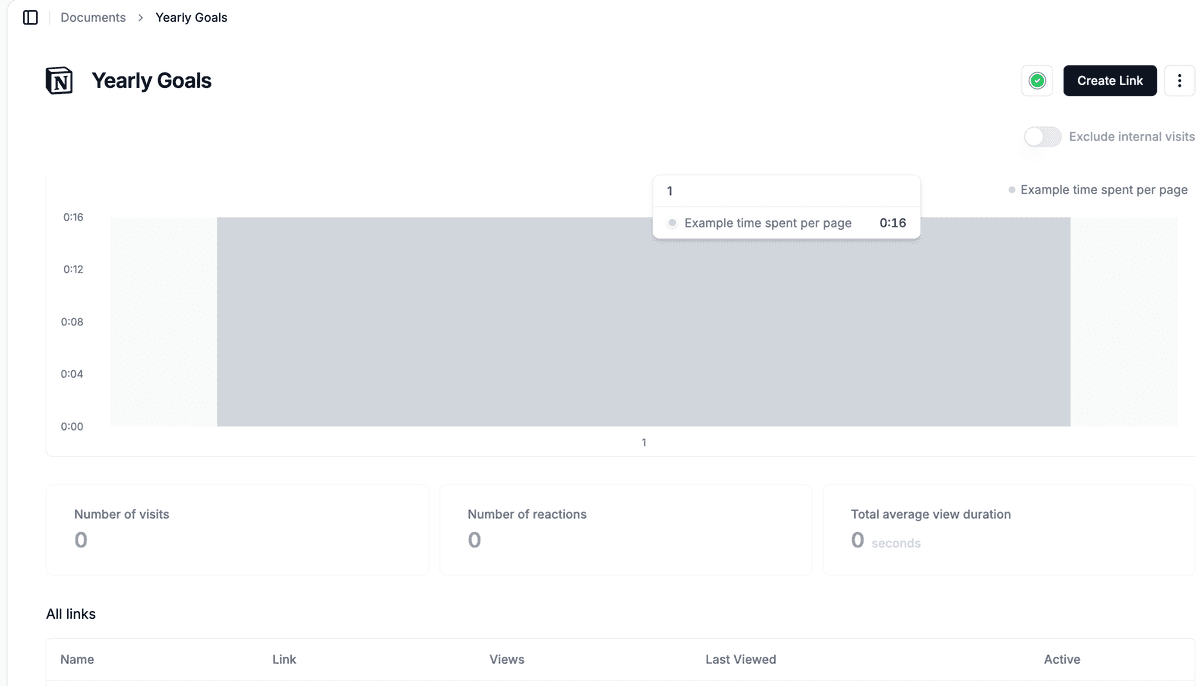Click the legend dot for Example time spent
Image resolution: width=1200 pixels, height=686 pixels.
[1012, 190]
